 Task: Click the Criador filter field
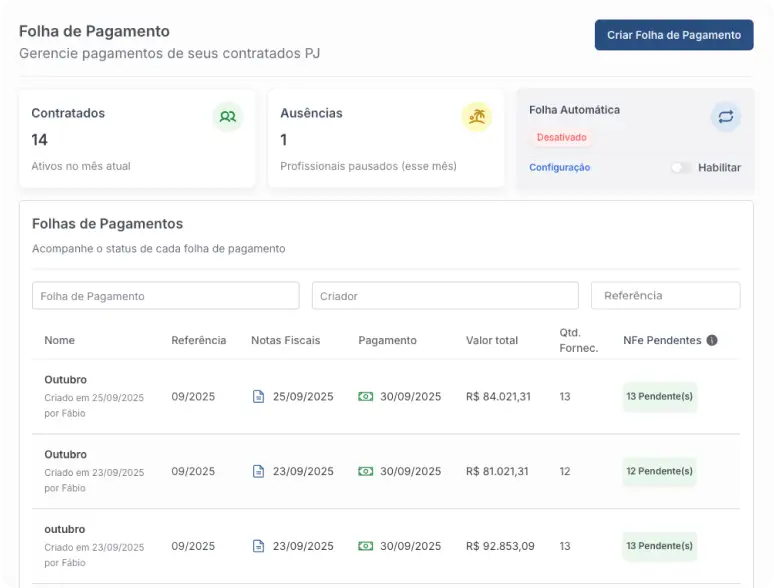445,296
